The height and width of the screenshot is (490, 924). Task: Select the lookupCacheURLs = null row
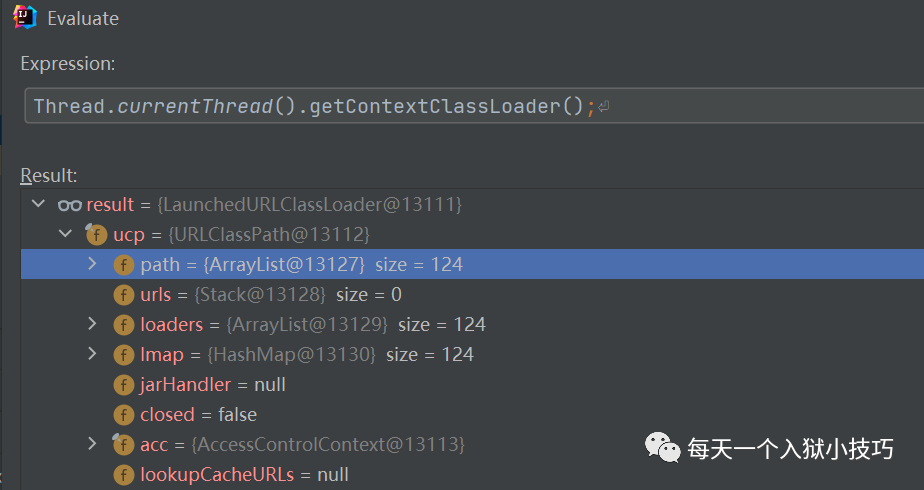point(472,475)
